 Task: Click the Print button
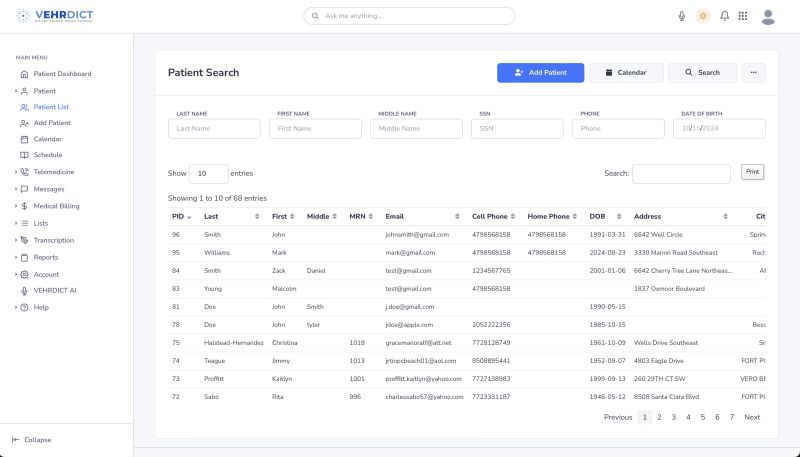753,172
